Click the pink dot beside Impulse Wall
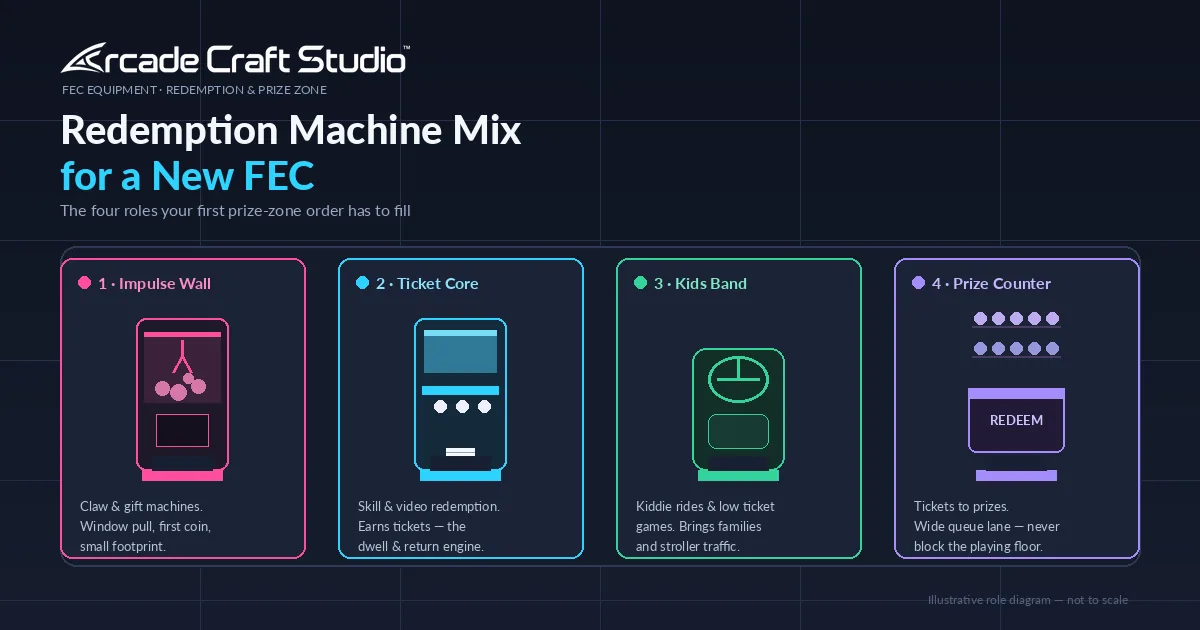Image resolution: width=1200 pixels, height=630 pixels. tap(85, 283)
